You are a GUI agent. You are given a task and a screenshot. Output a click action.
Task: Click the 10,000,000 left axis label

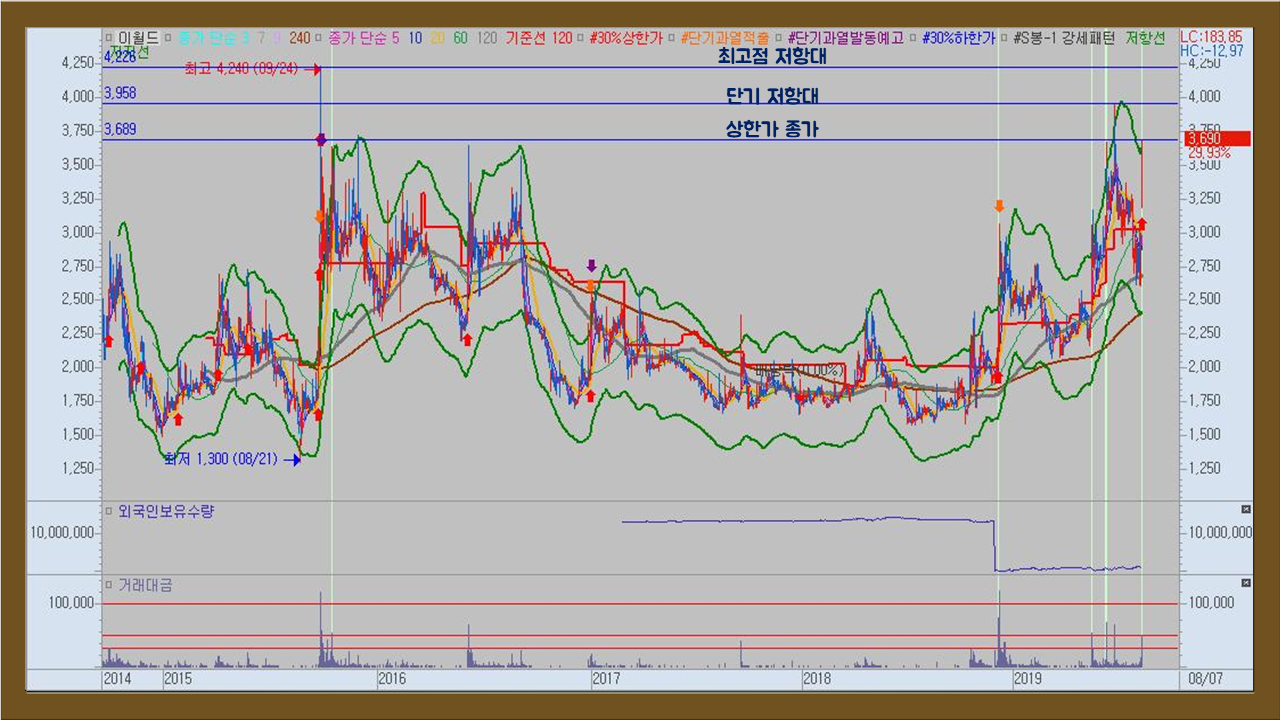click(62, 532)
